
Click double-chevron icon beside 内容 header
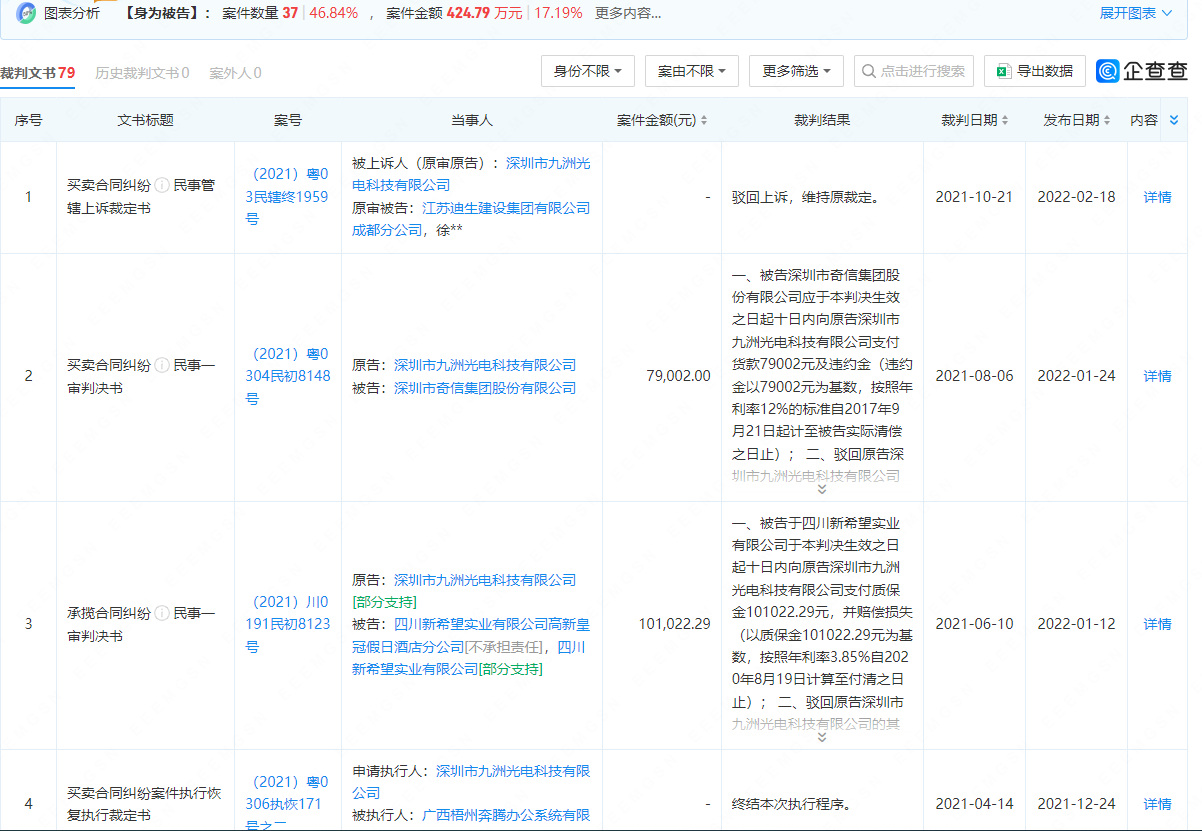(x=1174, y=120)
